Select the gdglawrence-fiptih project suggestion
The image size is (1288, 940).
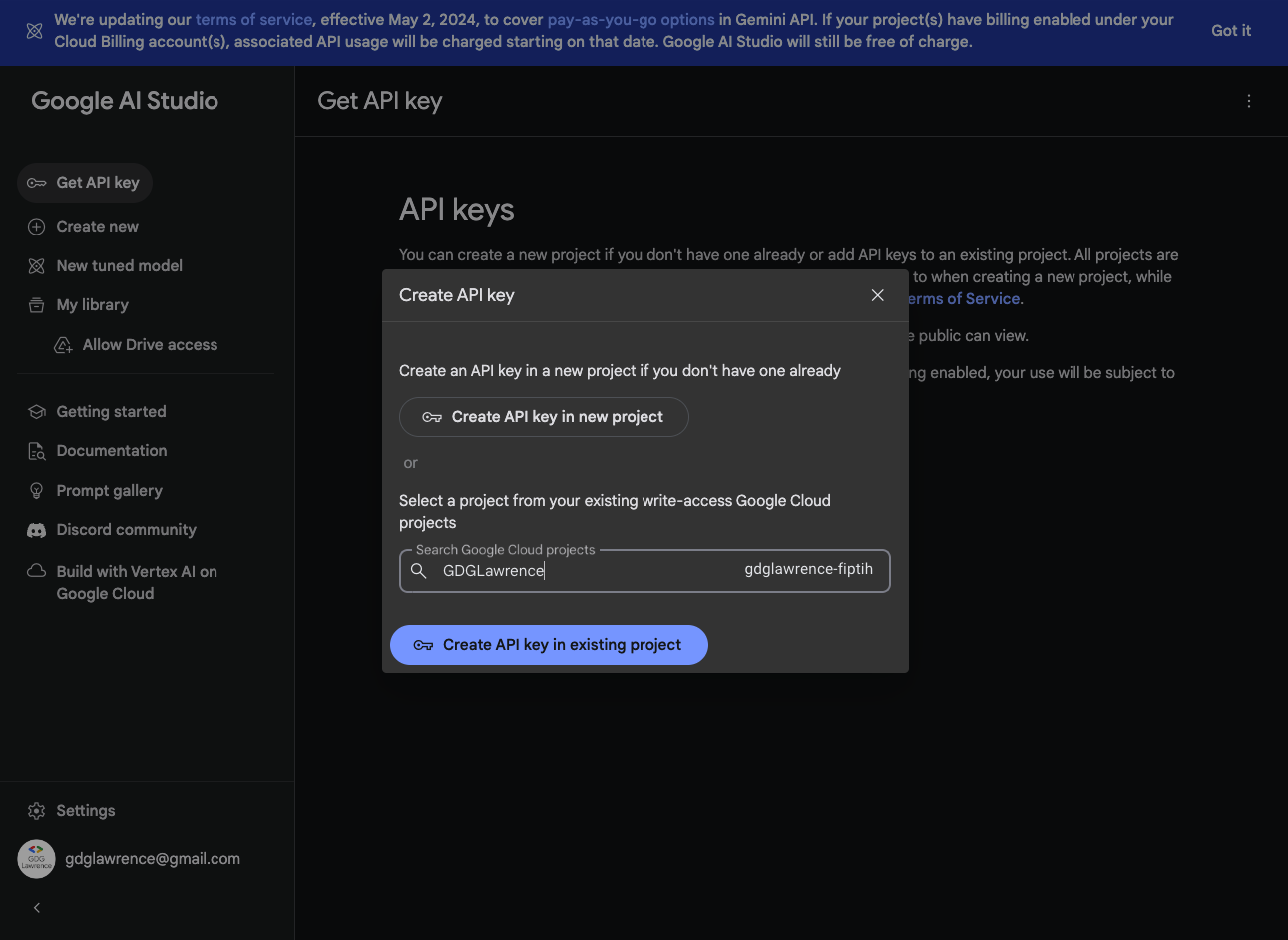pos(808,569)
